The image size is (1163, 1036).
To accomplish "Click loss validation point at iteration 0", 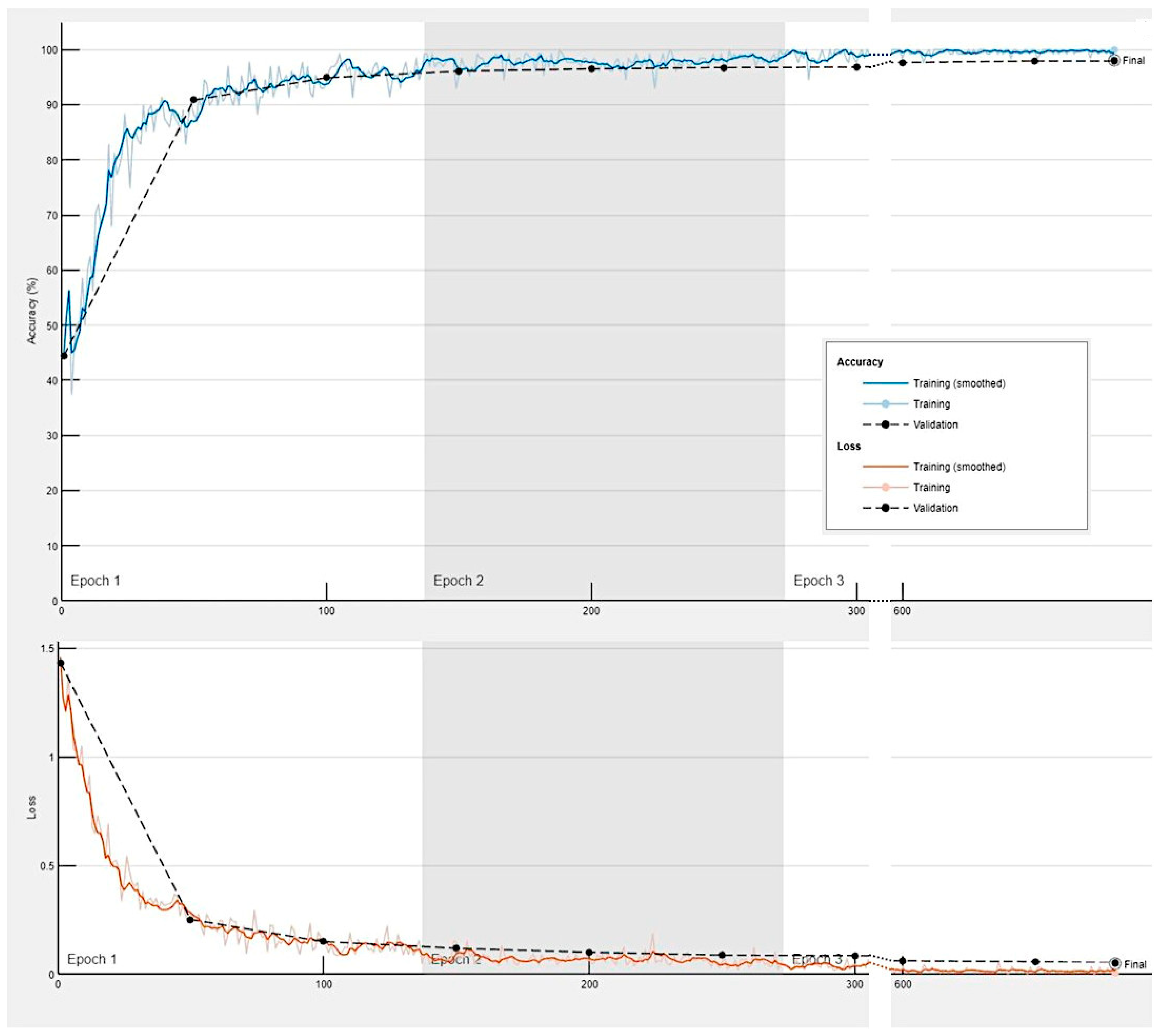I will tap(61, 663).
